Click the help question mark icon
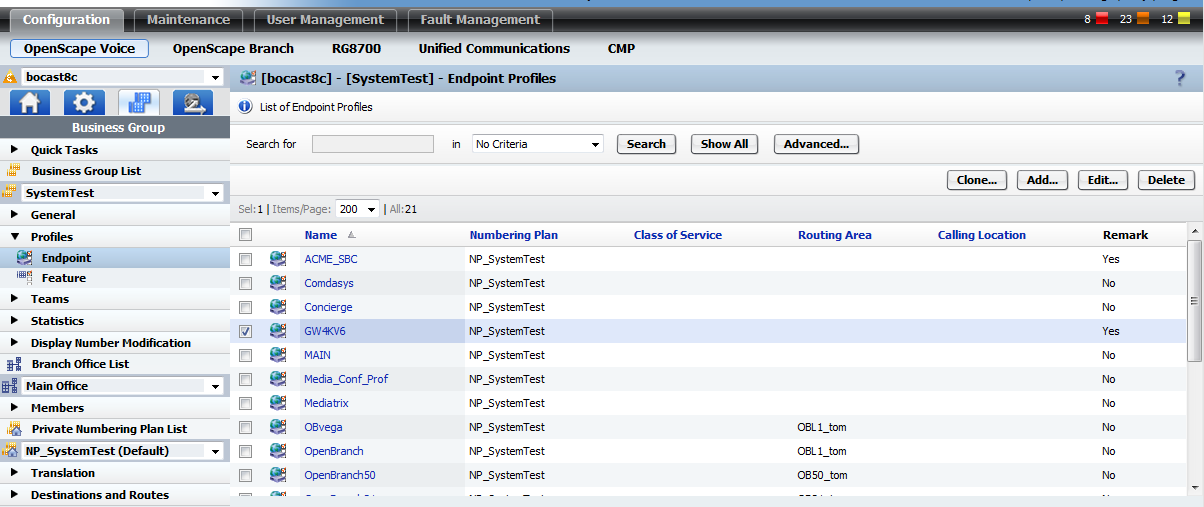The width and height of the screenshot is (1204, 507). 1180,78
